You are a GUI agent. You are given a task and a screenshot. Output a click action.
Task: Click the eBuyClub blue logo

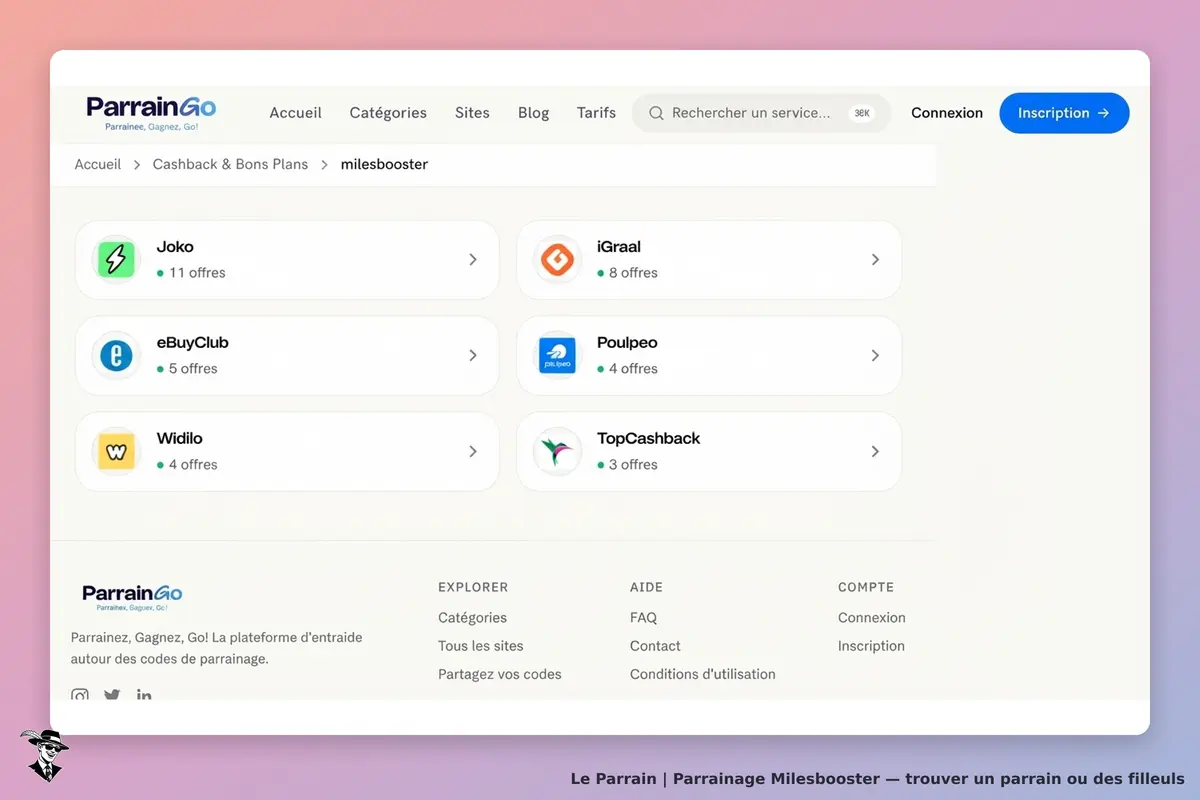pyautogui.click(x=116, y=356)
